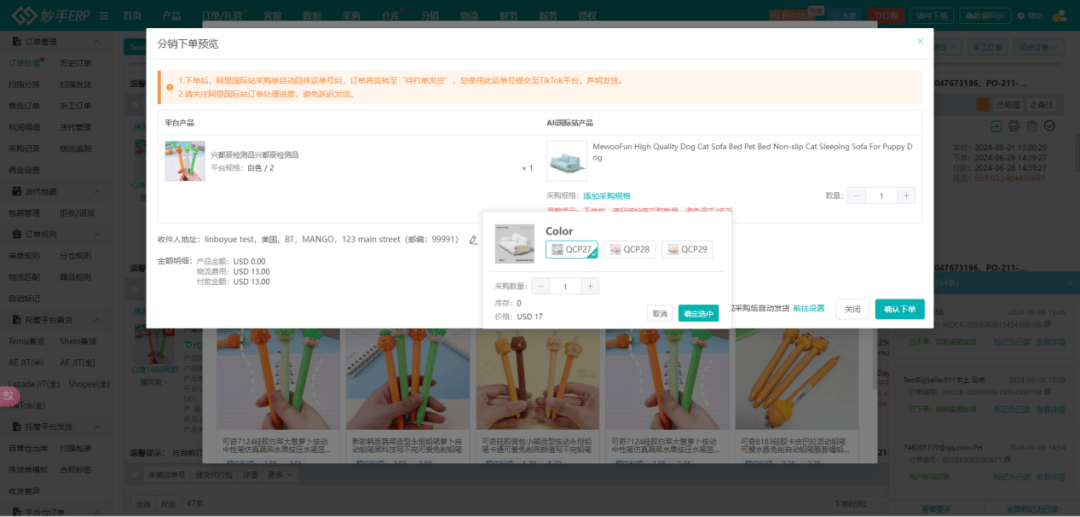1080x517 pixels.
Task: Click the circled checkmark icon in order row
Action: click(1049, 125)
